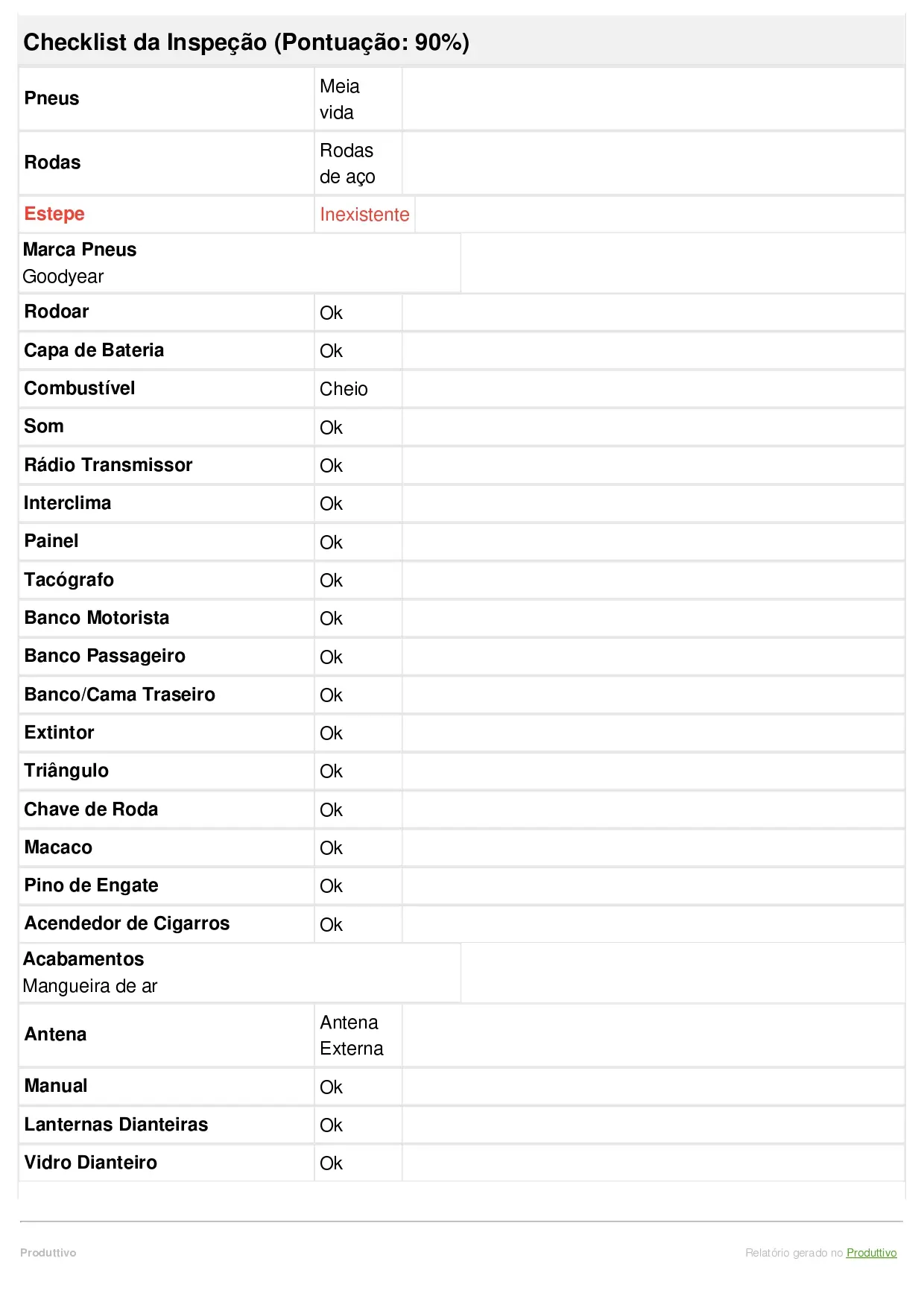Select the Antena Externa value
The width and height of the screenshot is (924, 1308).
coord(351,1035)
